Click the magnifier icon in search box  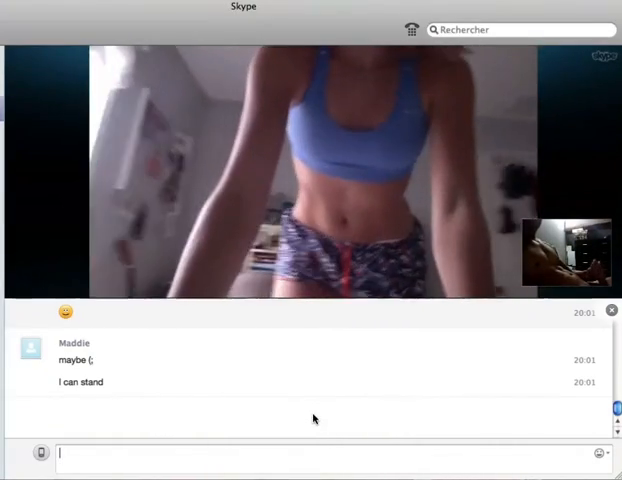click(434, 30)
